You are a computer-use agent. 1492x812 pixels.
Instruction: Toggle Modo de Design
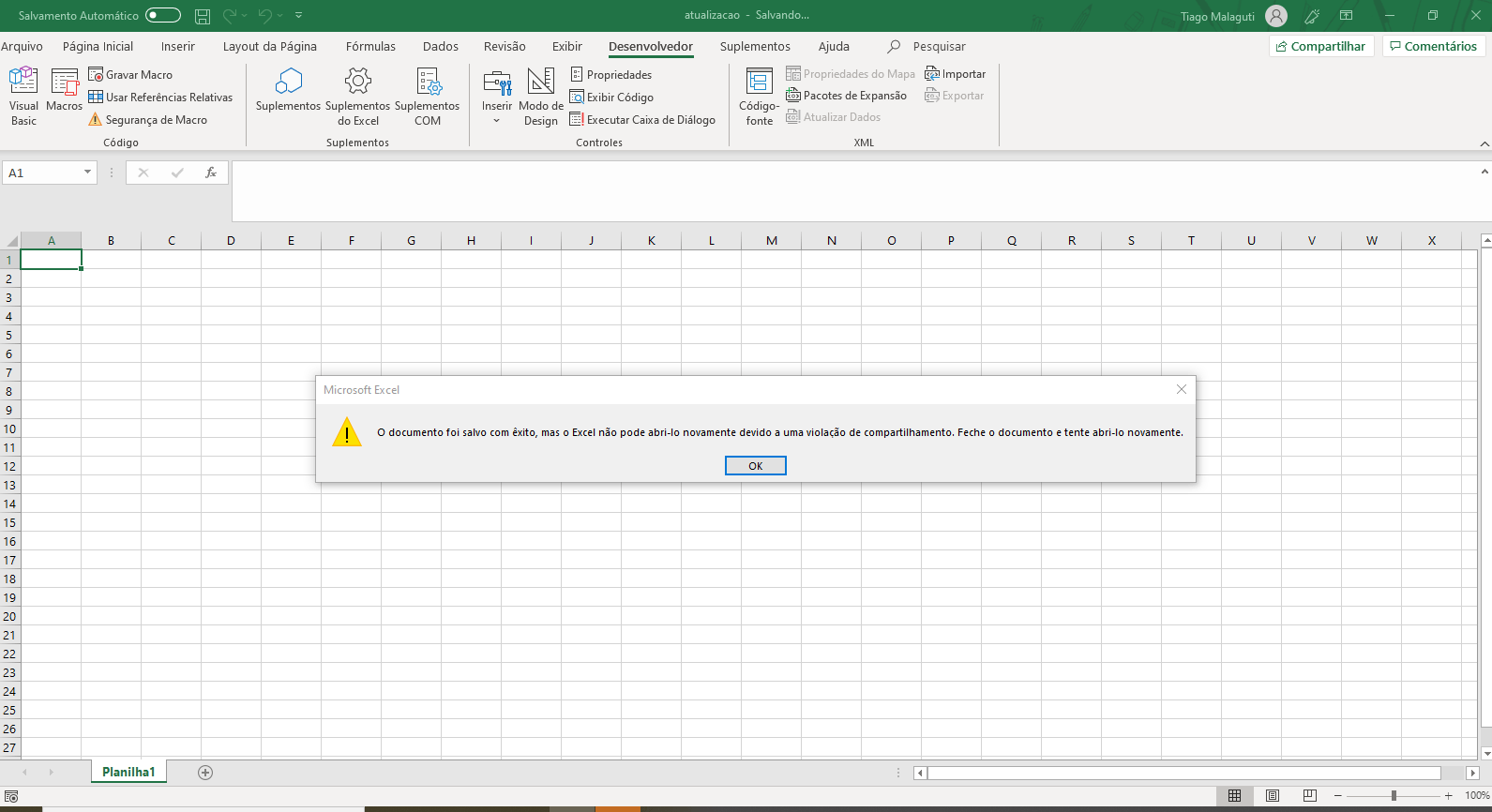click(540, 96)
